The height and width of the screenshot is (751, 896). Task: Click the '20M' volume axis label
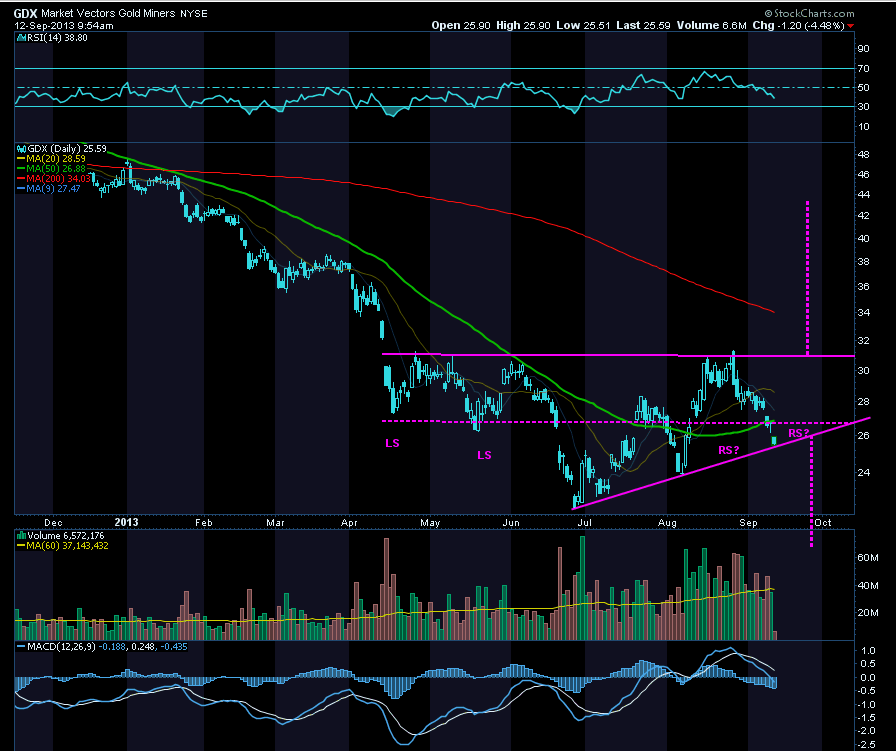[867, 613]
